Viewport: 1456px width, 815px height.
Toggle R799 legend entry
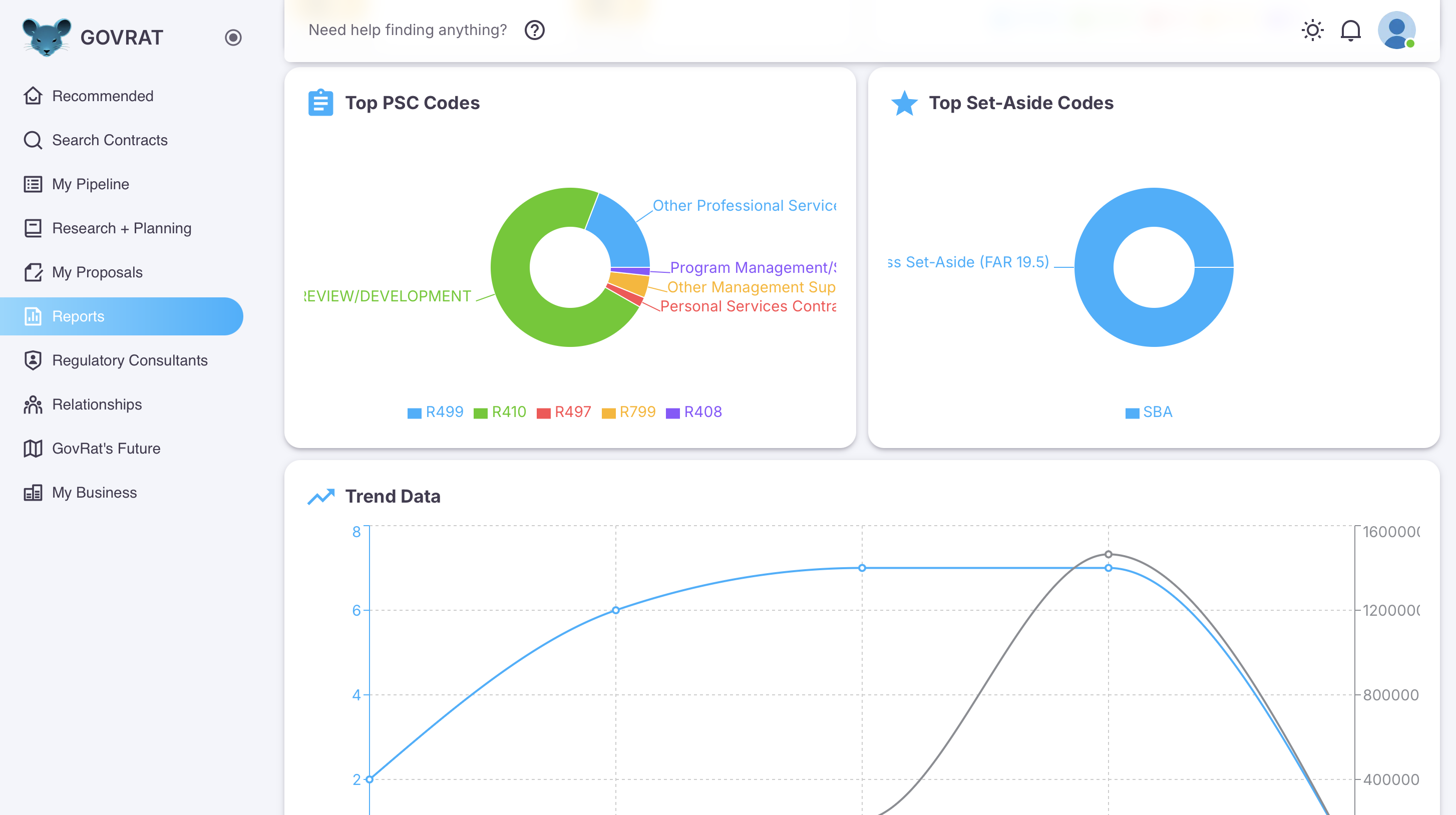(628, 412)
